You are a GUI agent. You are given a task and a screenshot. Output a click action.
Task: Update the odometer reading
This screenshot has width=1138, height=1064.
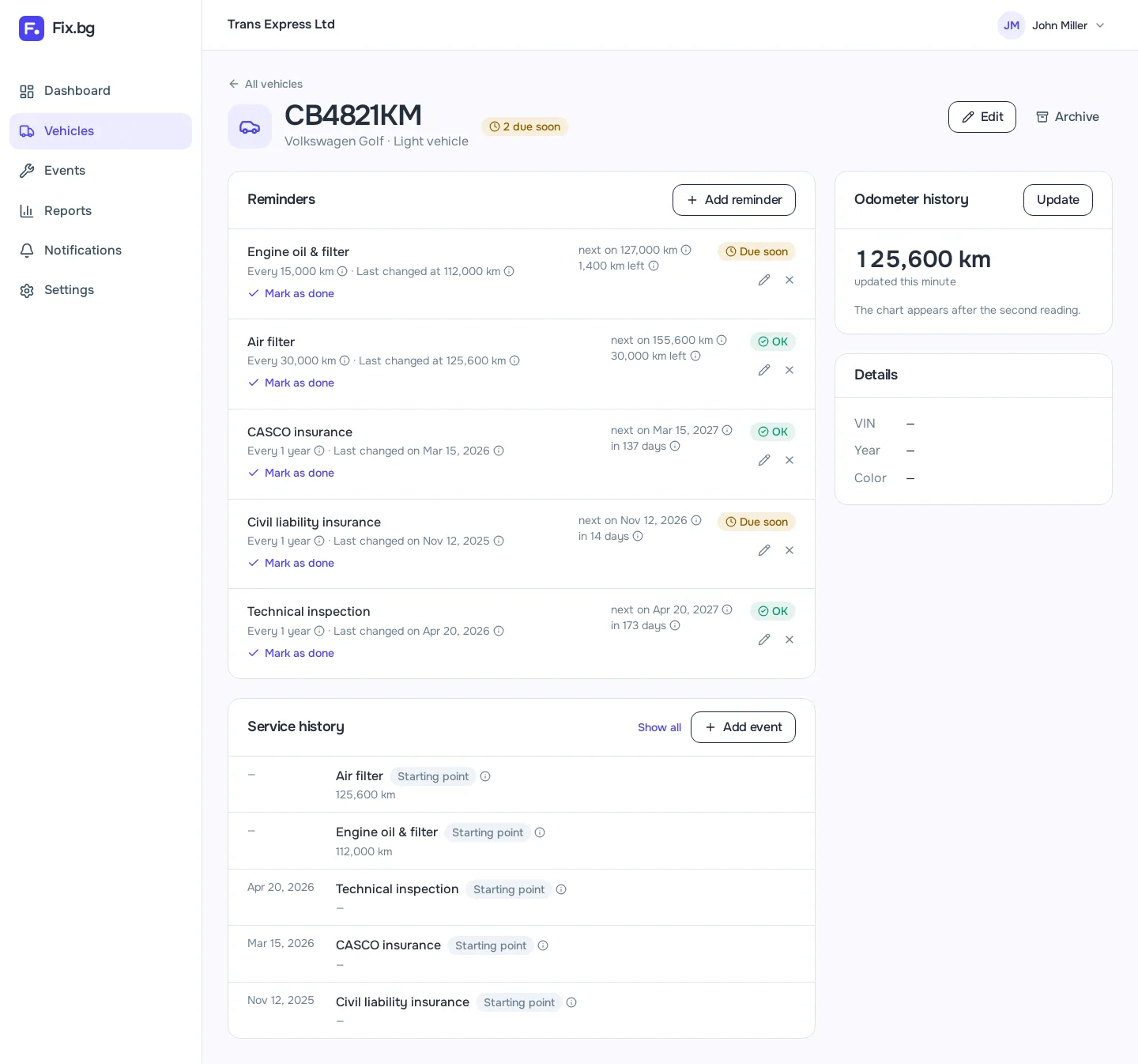pos(1058,200)
